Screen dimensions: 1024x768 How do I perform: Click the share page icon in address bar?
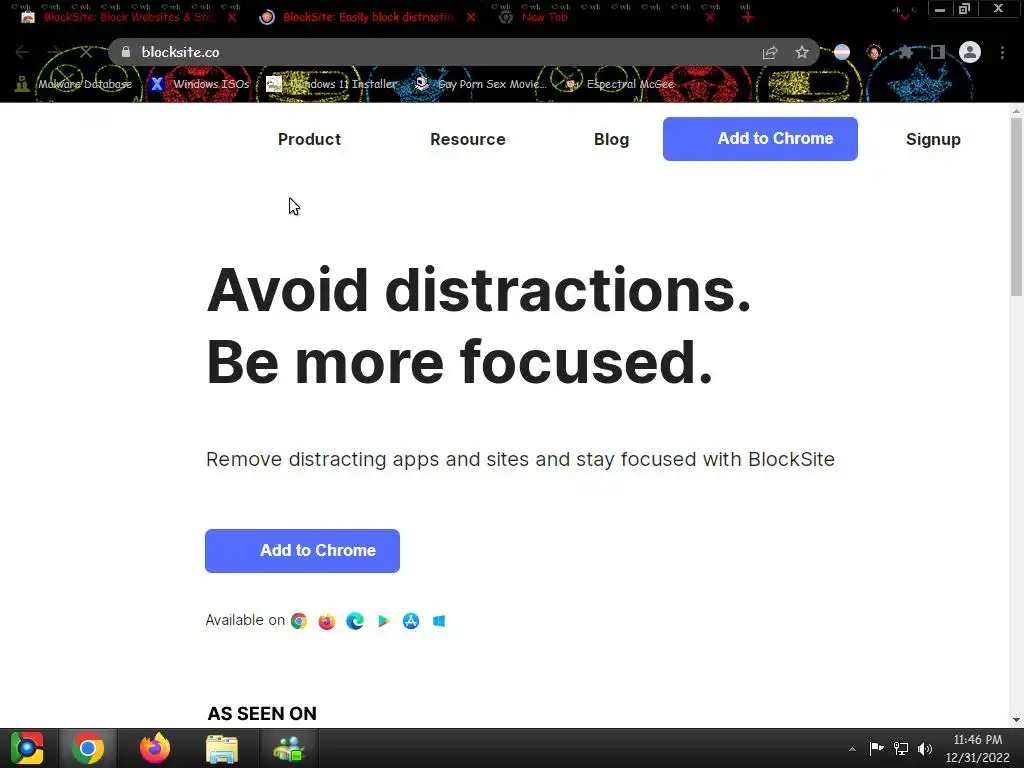click(x=770, y=53)
